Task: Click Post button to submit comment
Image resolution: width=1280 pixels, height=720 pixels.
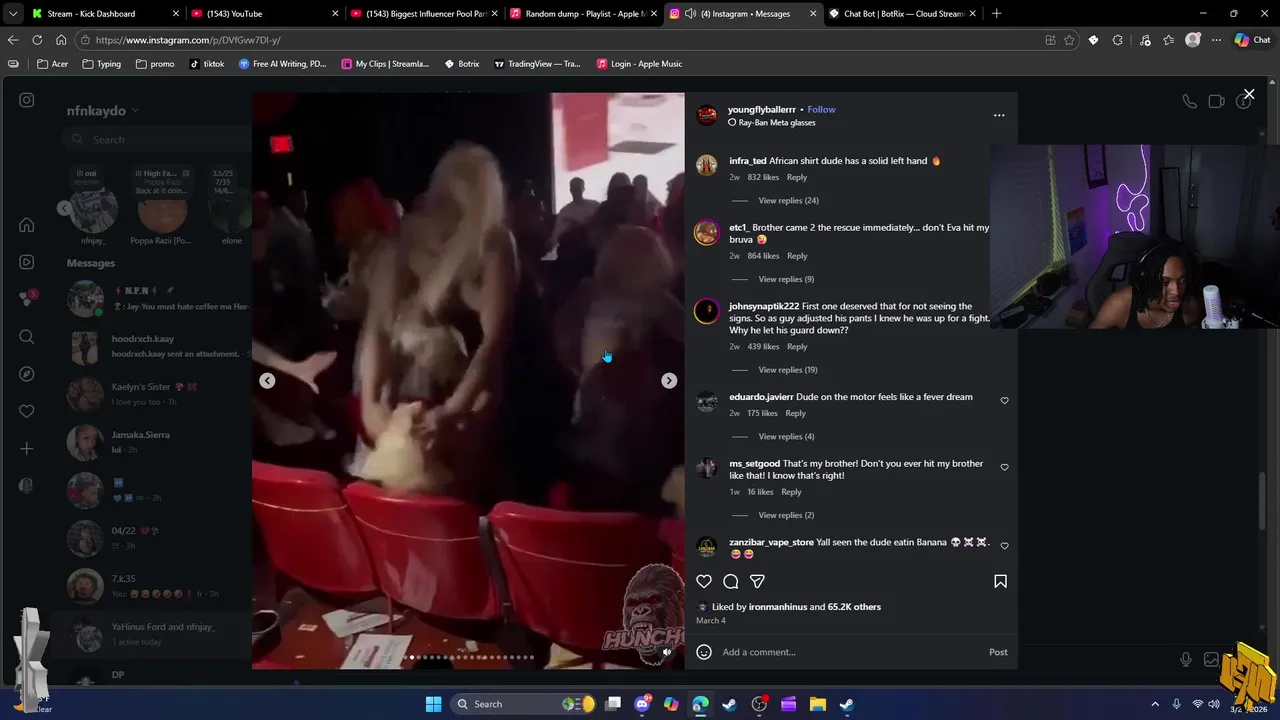Action: click(998, 652)
